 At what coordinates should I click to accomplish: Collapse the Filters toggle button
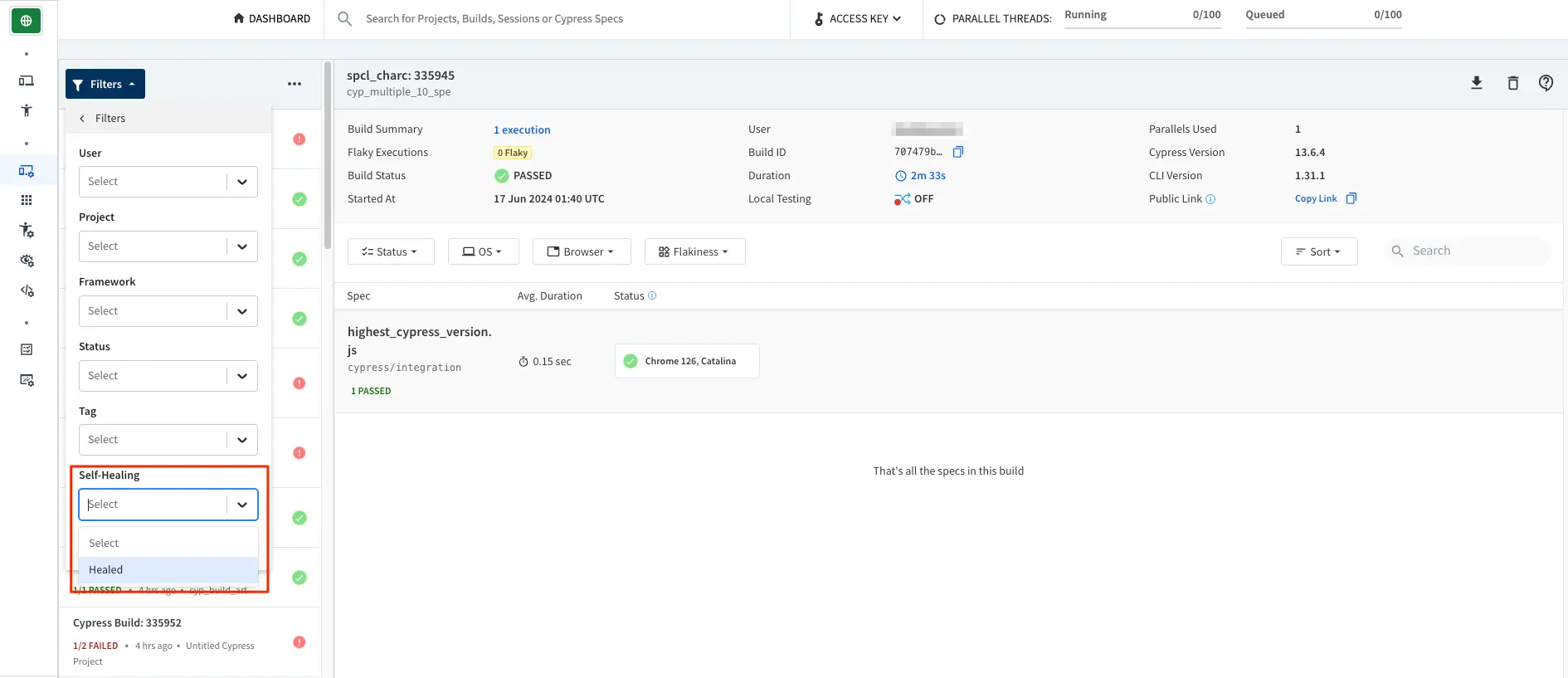coord(105,84)
